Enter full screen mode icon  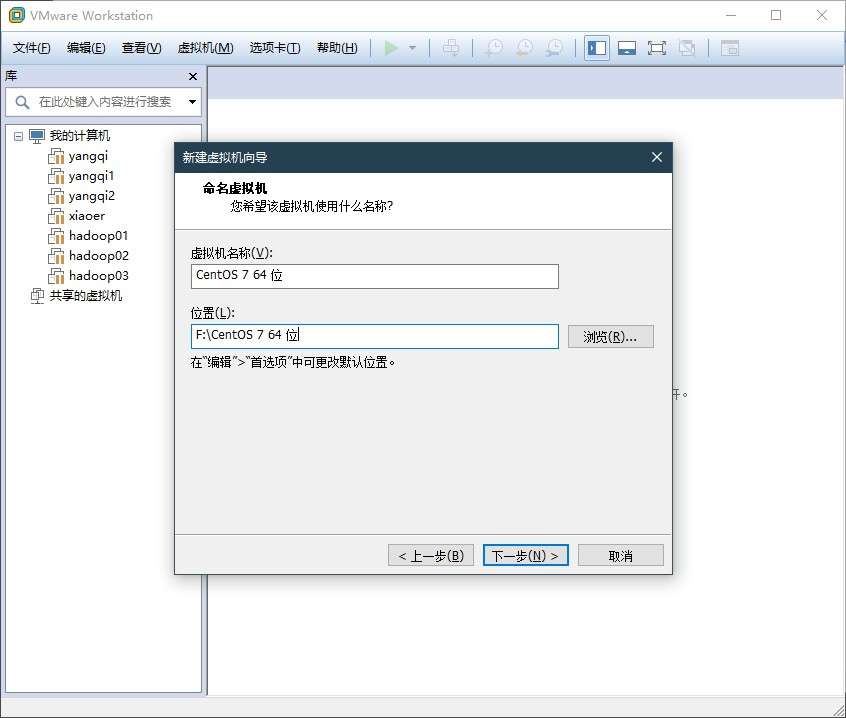pos(657,48)
